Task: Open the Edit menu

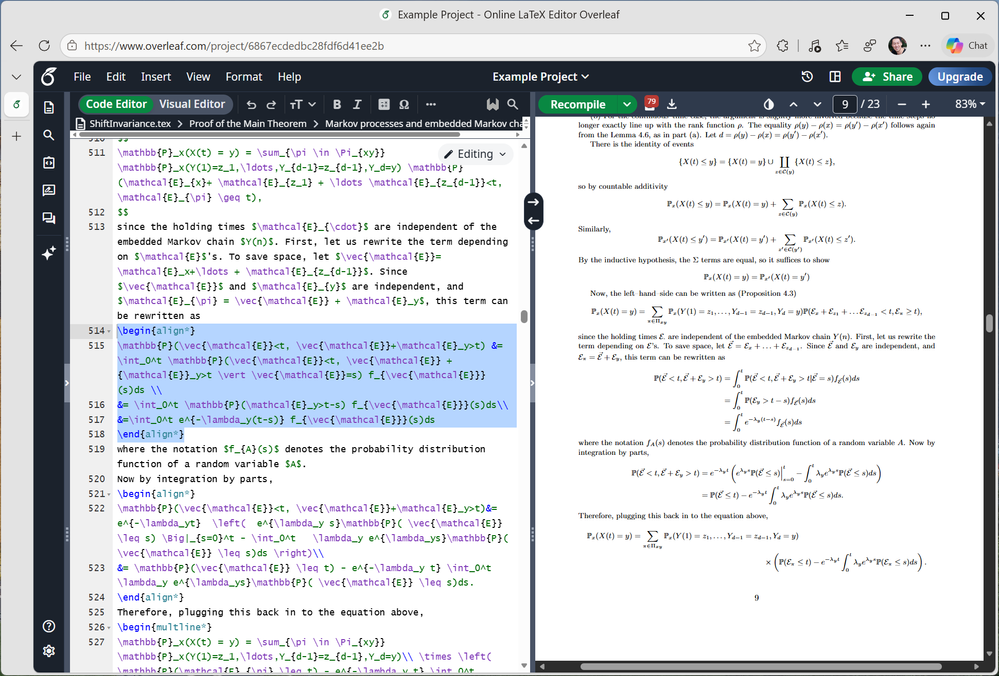Action: [116, 76]
